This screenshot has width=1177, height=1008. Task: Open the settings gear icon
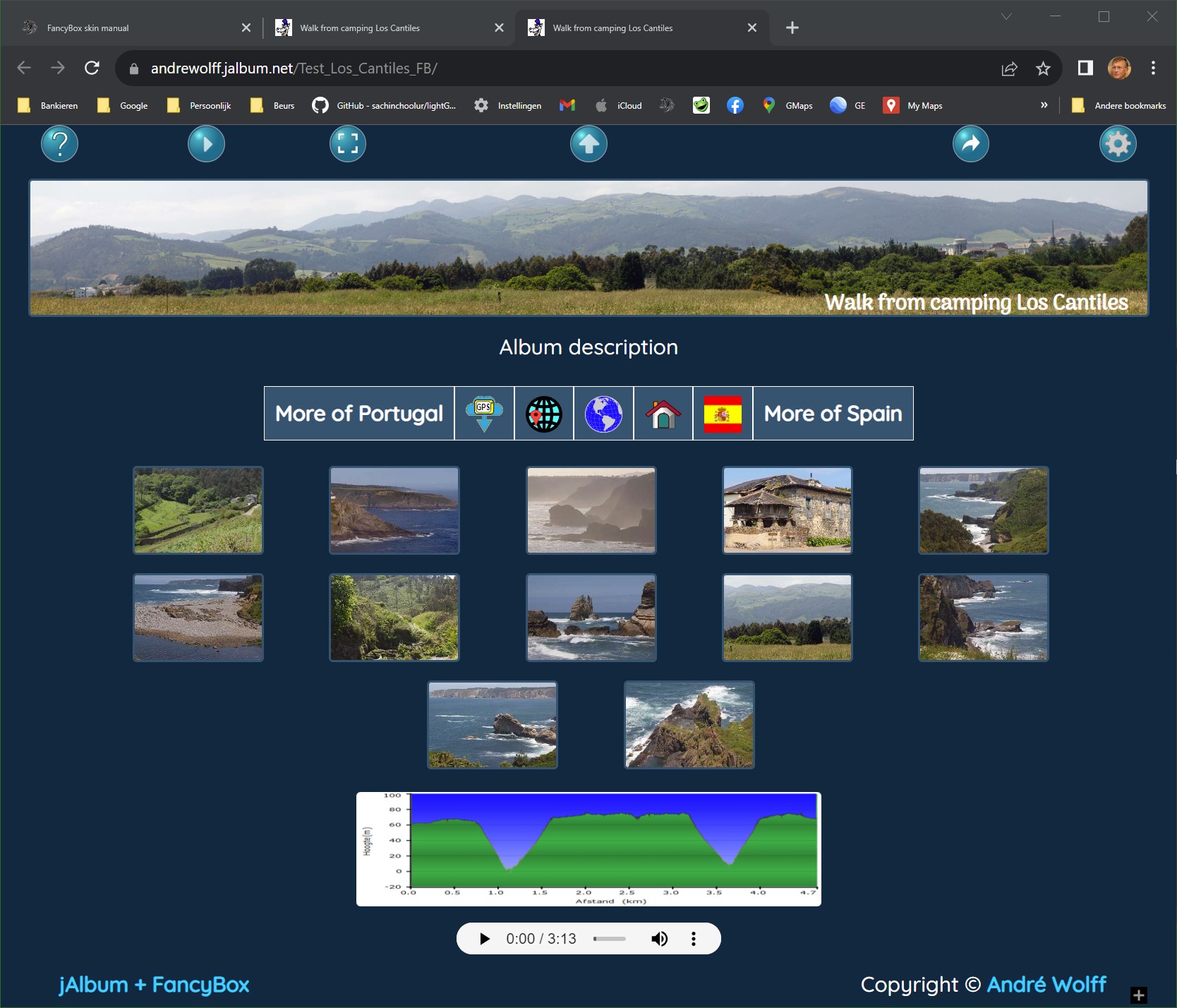[x=1118, y=144]
